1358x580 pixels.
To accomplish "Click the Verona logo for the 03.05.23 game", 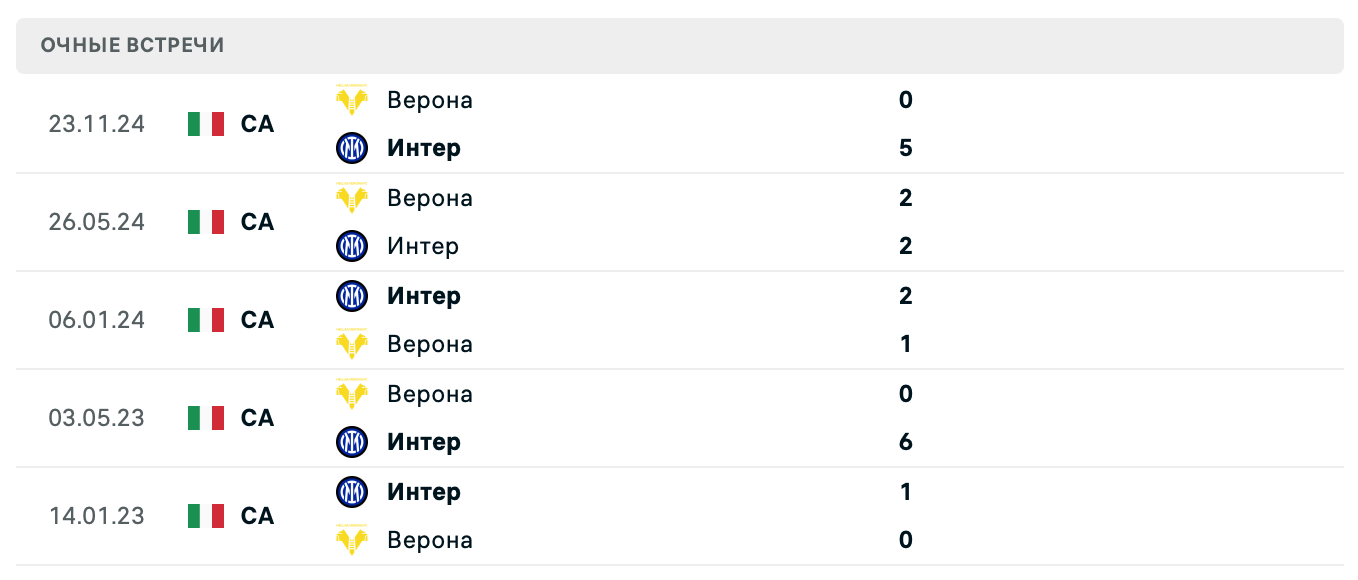I will (x=352, y=394).
